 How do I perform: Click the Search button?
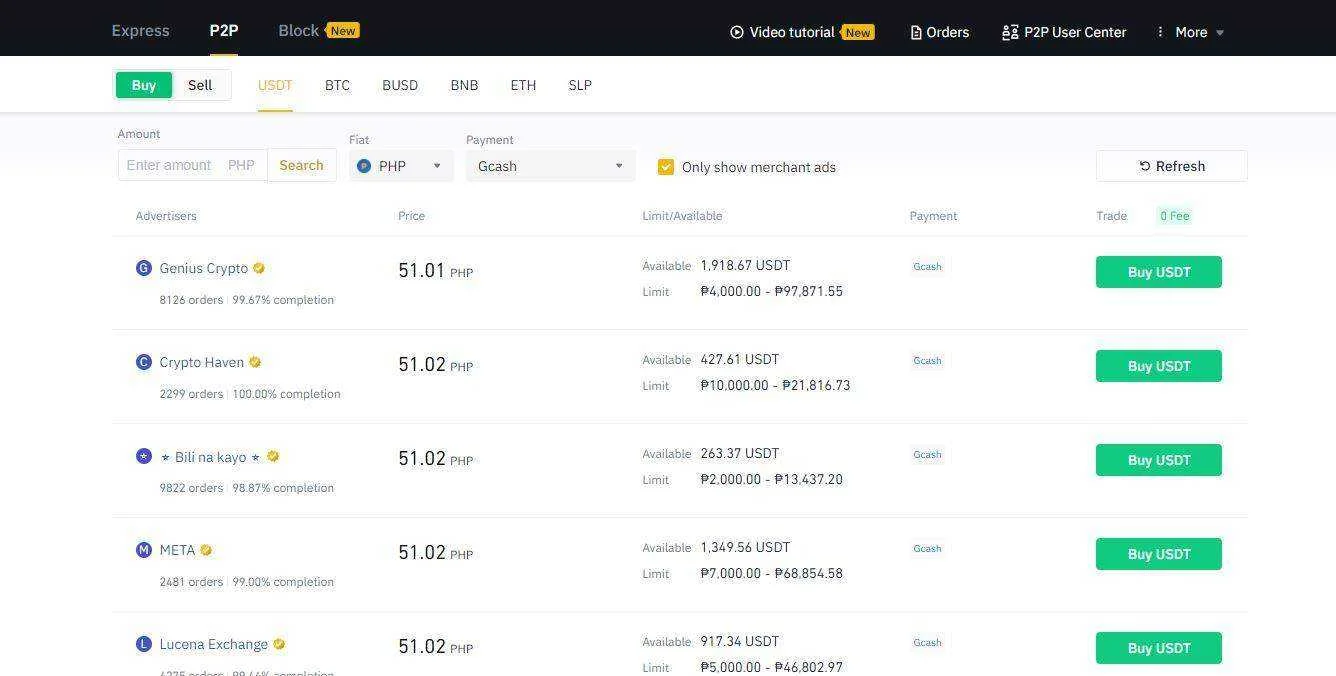coord(301,165)
